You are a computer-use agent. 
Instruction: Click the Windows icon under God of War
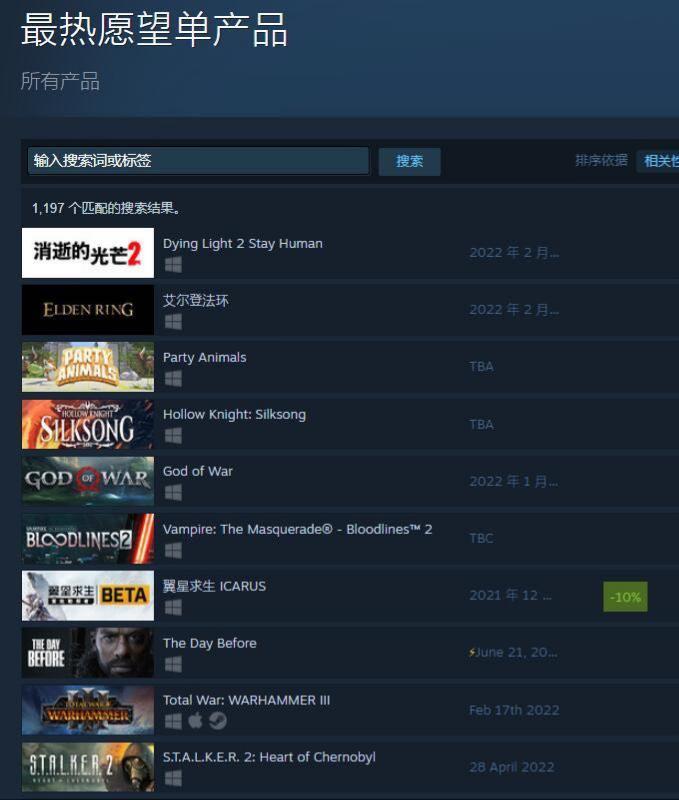(173, 492)
